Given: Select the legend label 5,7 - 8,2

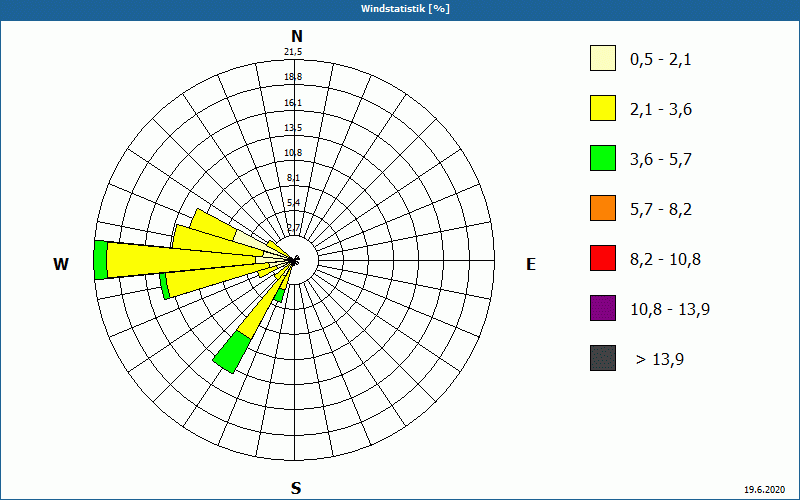Looking at the screenshot, I should pos(661,210).
